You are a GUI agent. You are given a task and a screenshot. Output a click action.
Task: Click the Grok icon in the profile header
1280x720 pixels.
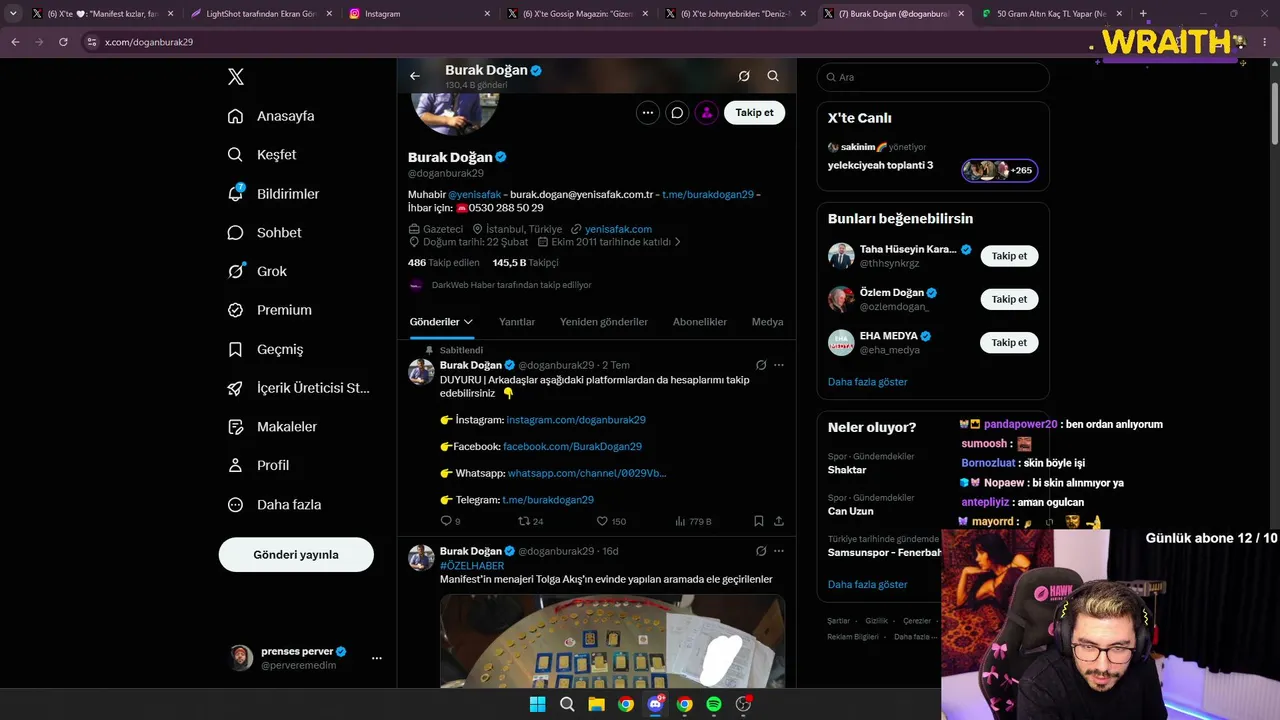(x=744, y=76)
